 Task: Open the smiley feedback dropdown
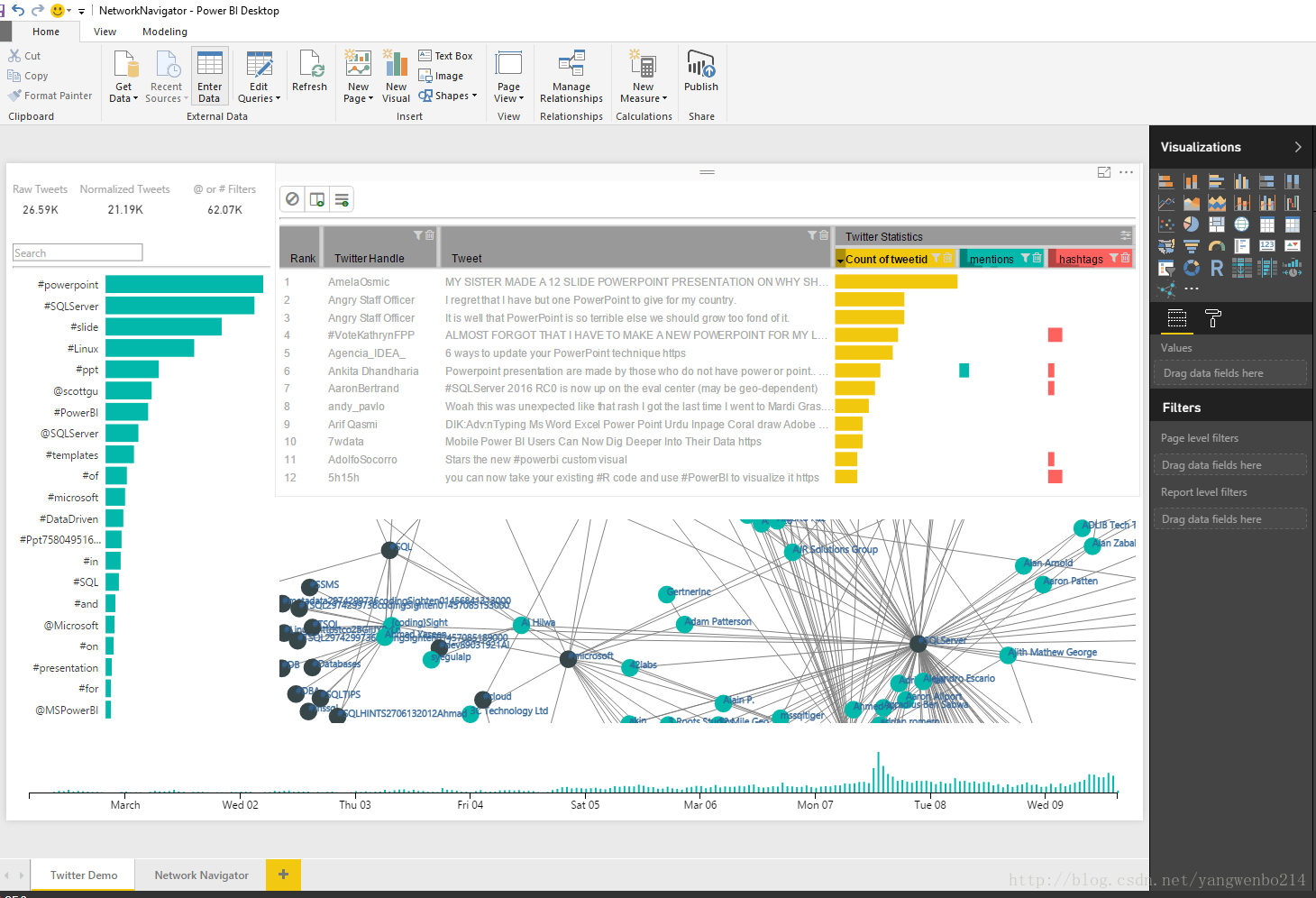tap(69, 11)
